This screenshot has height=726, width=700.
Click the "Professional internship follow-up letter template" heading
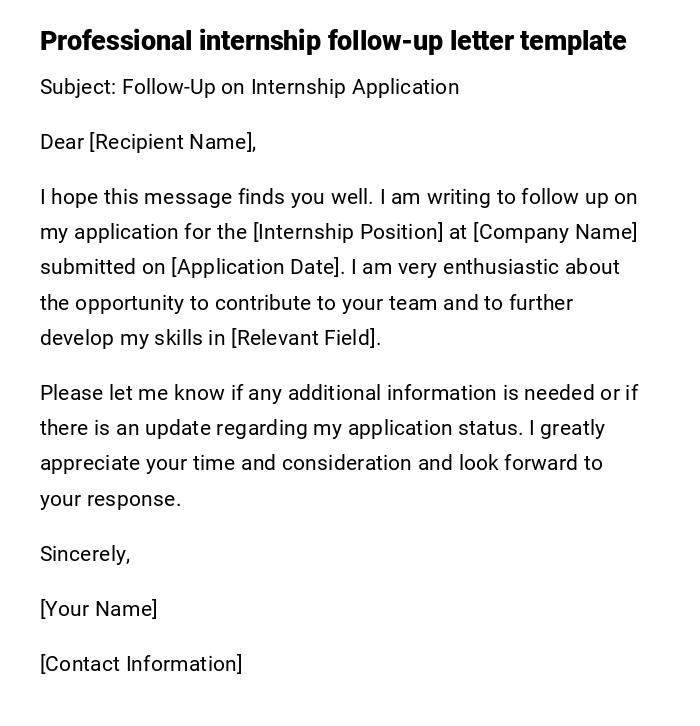point(333,41)
